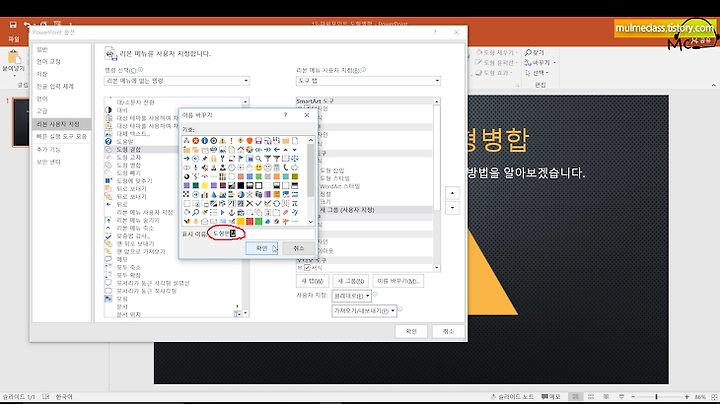Screen dimensions: 720x404
Task: Choose the clock symbol in the grid
Action: [231, 168]
